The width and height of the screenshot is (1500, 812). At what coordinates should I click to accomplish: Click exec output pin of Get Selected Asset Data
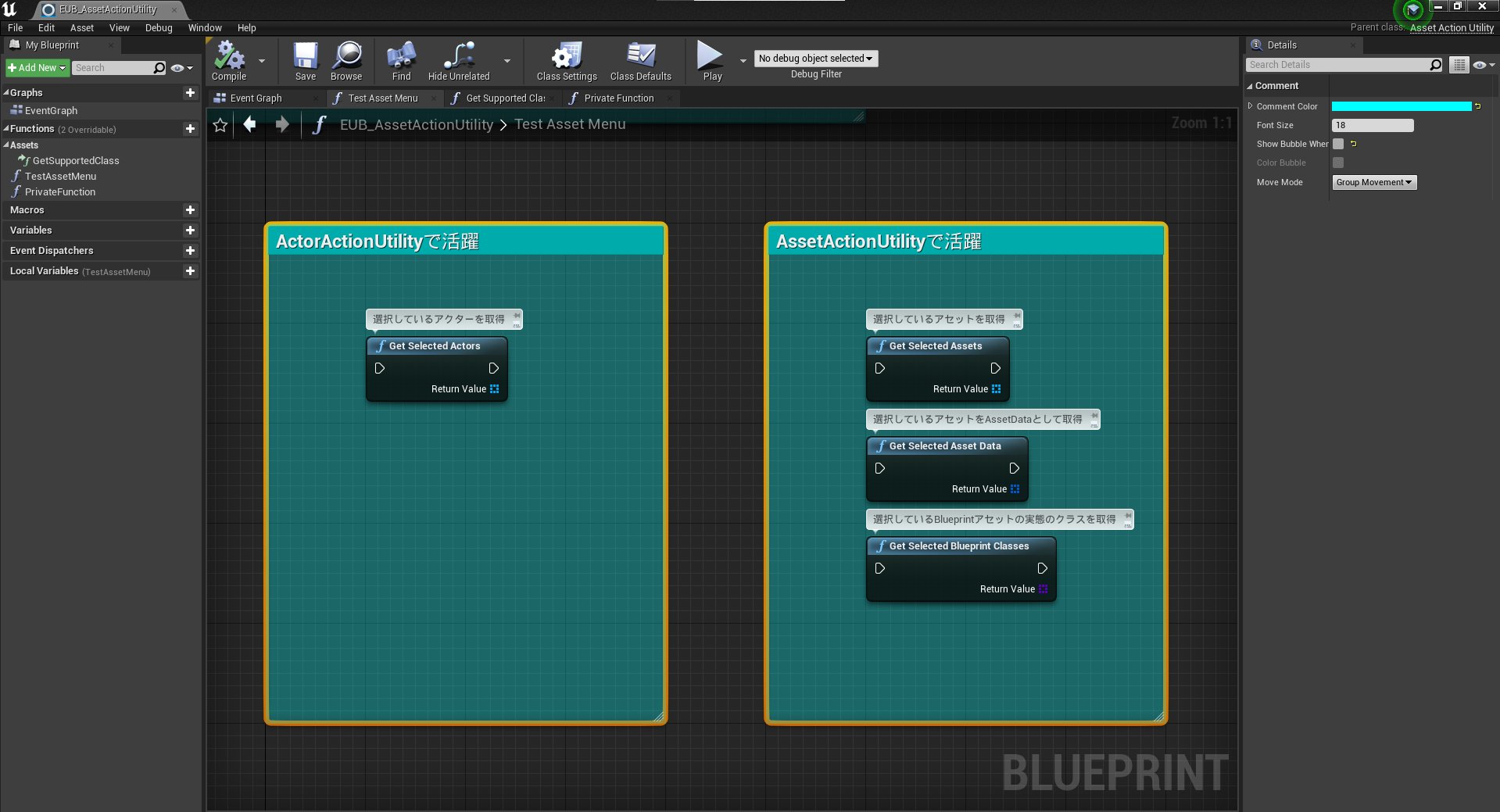click(x=1014, y=468)
